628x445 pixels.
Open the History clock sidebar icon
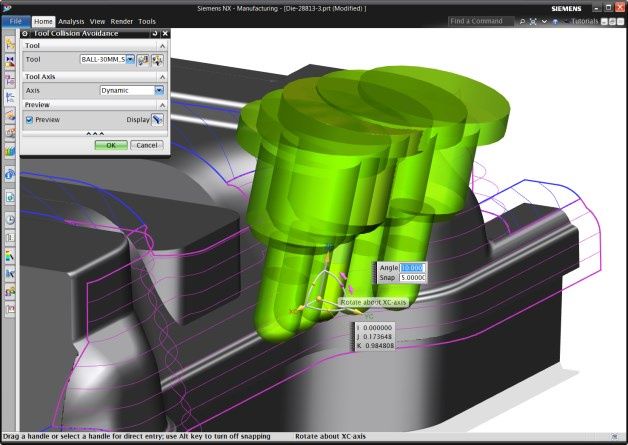pos(10,219)
